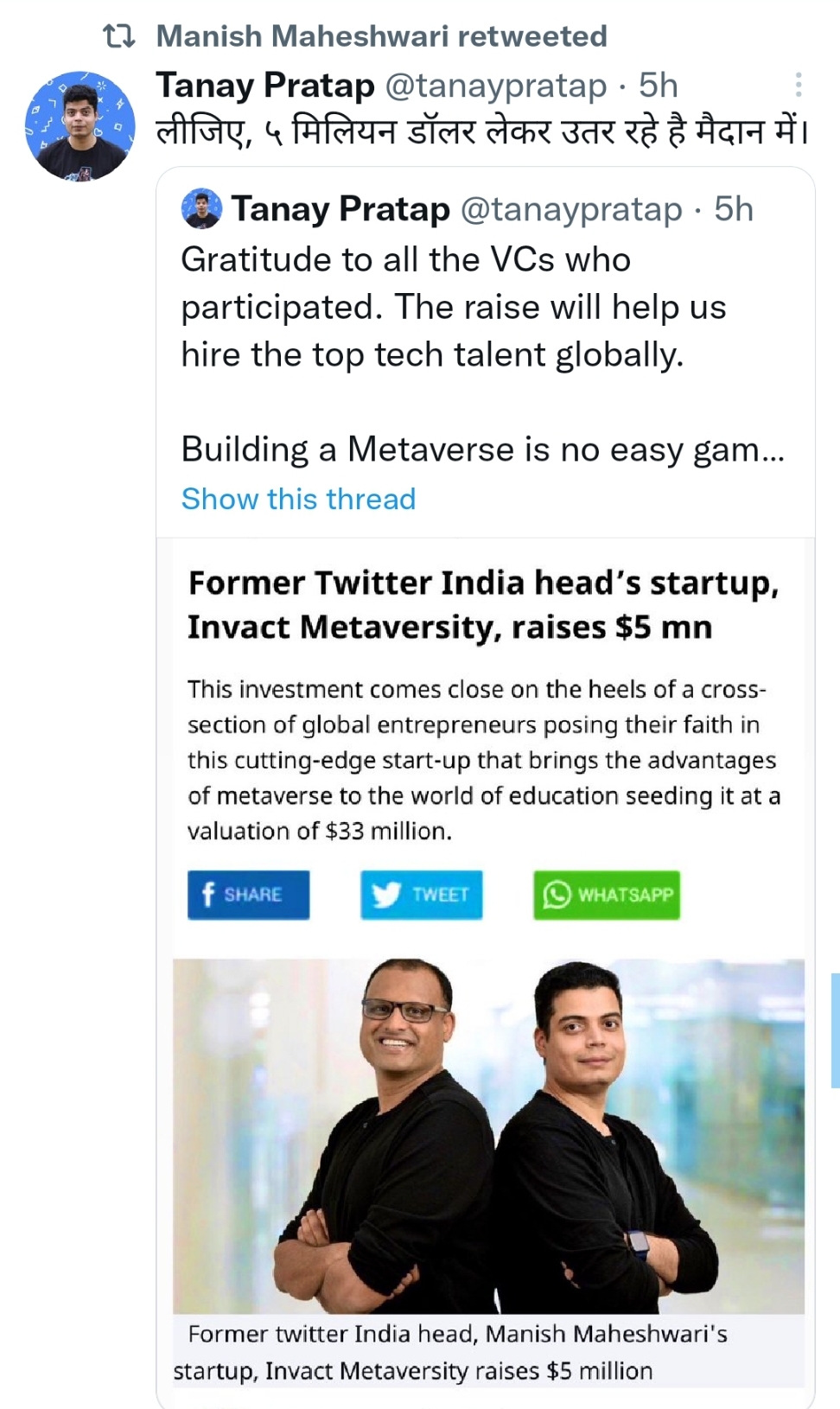Click the retweet icon next to Manish Maheshwari
Image resolution: width=840 pixels, height=1409 pixels.
point(121,35)
